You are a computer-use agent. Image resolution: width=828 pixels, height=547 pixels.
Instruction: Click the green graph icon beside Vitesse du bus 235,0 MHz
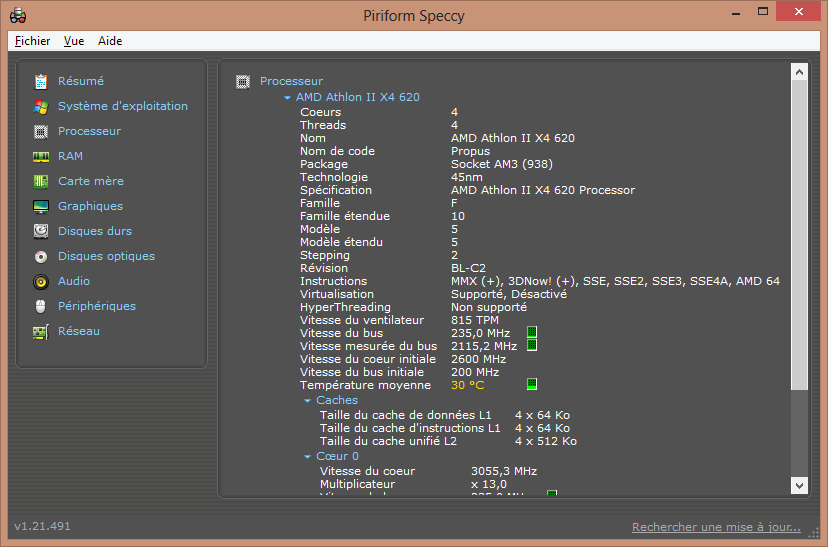[532, 332]
